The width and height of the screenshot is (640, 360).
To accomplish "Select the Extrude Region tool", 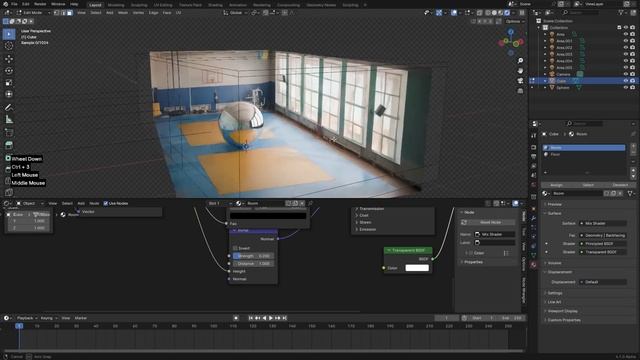I will point(9,145).
